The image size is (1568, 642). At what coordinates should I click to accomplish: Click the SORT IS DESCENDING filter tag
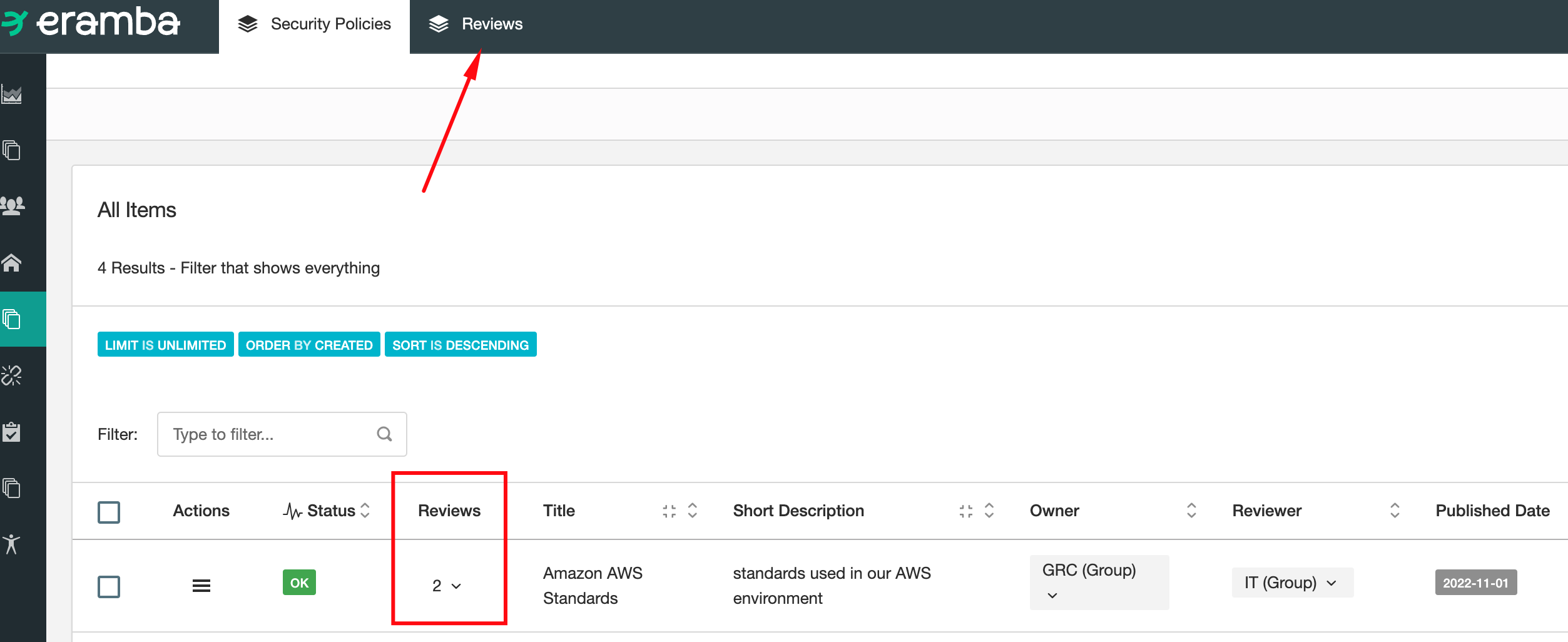461,345
